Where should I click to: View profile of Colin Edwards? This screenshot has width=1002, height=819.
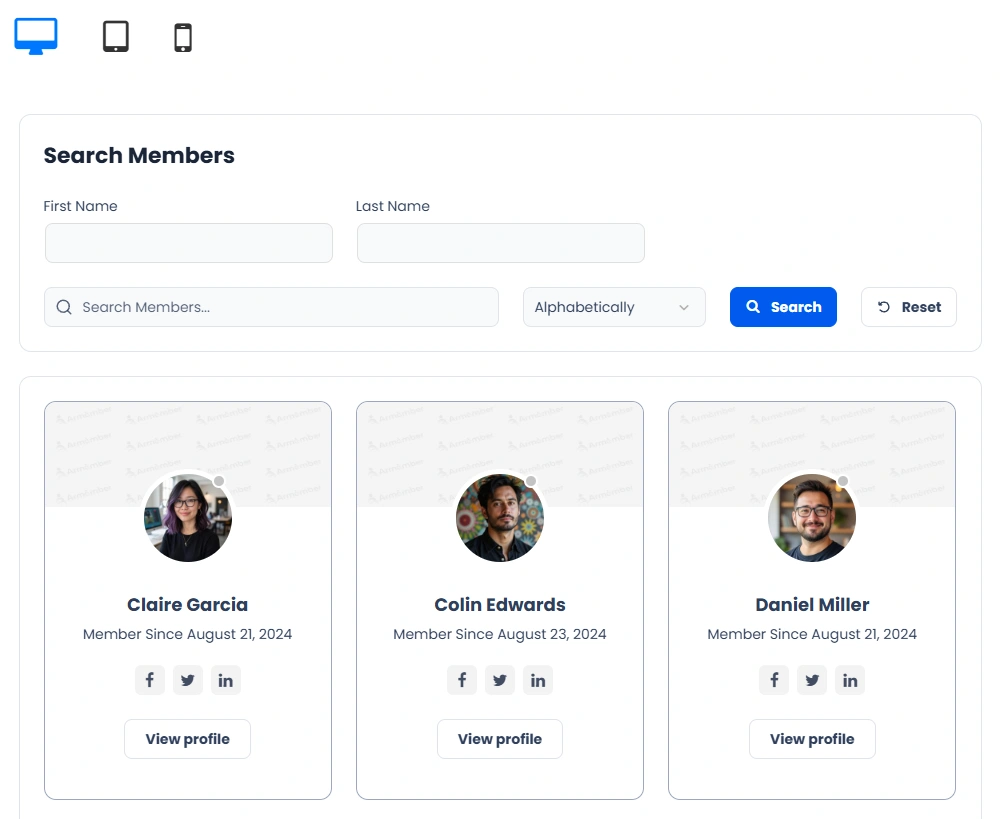point(500,739)
